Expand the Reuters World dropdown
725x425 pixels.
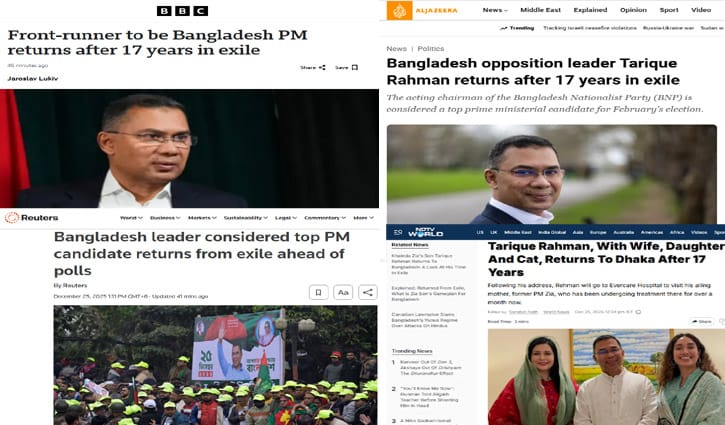point(131,218)
